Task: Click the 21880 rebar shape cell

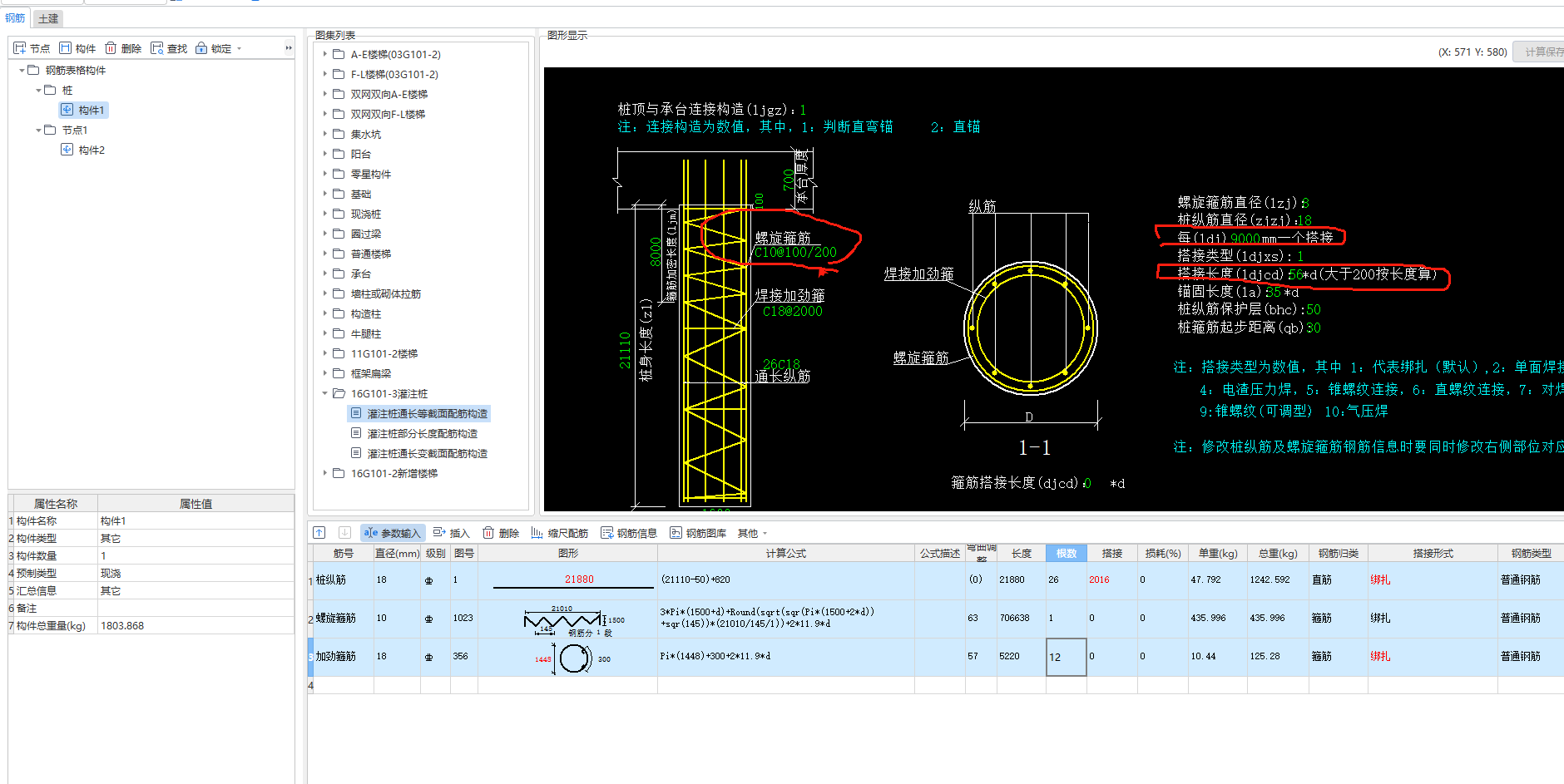Action: point(568,580)
